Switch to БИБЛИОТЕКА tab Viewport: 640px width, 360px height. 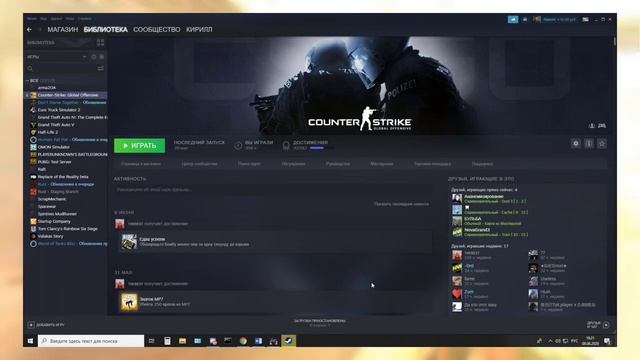[x=105, y=30]
